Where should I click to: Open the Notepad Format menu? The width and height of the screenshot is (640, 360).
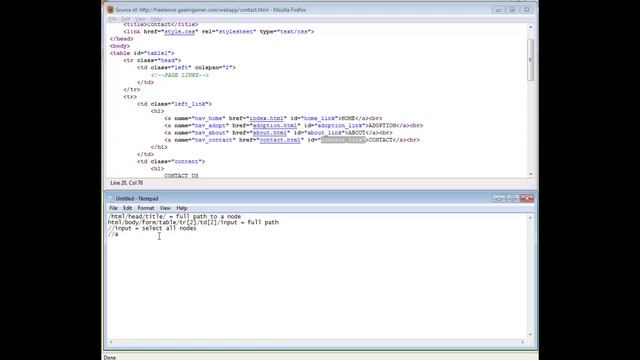(146, 208)
